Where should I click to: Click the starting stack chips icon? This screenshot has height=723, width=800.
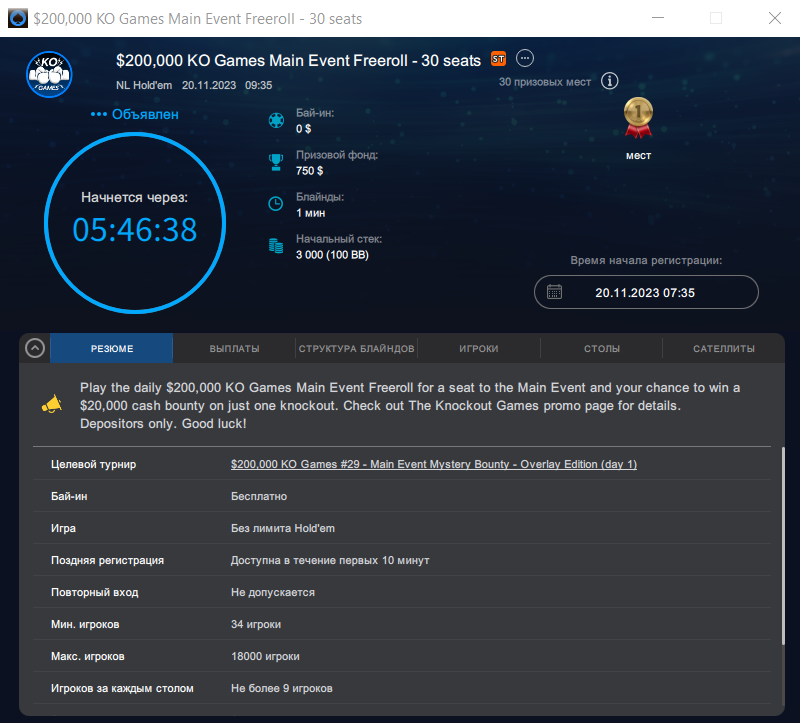275,246
